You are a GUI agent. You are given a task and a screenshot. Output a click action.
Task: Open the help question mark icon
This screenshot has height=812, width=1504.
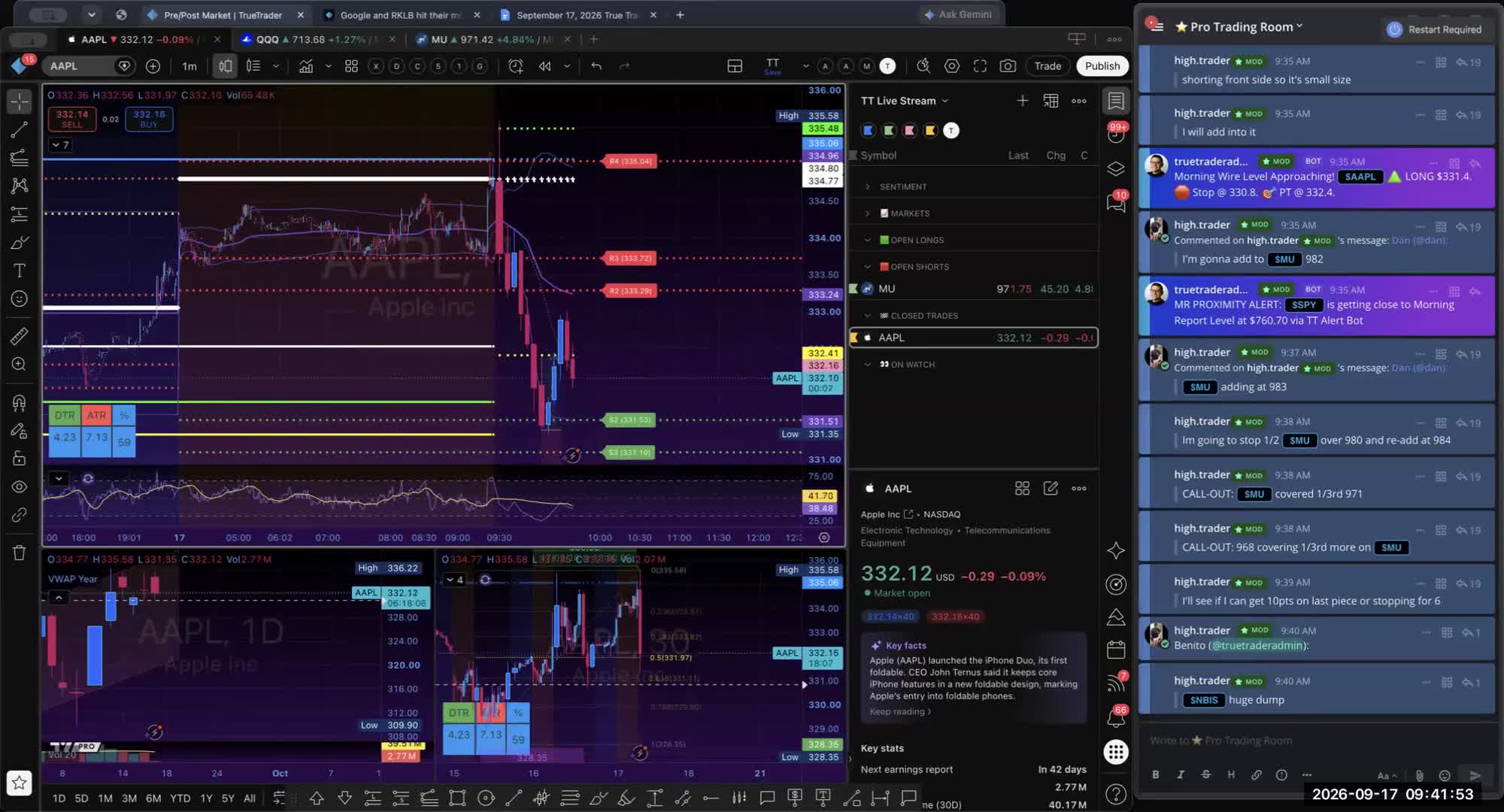1116,793
